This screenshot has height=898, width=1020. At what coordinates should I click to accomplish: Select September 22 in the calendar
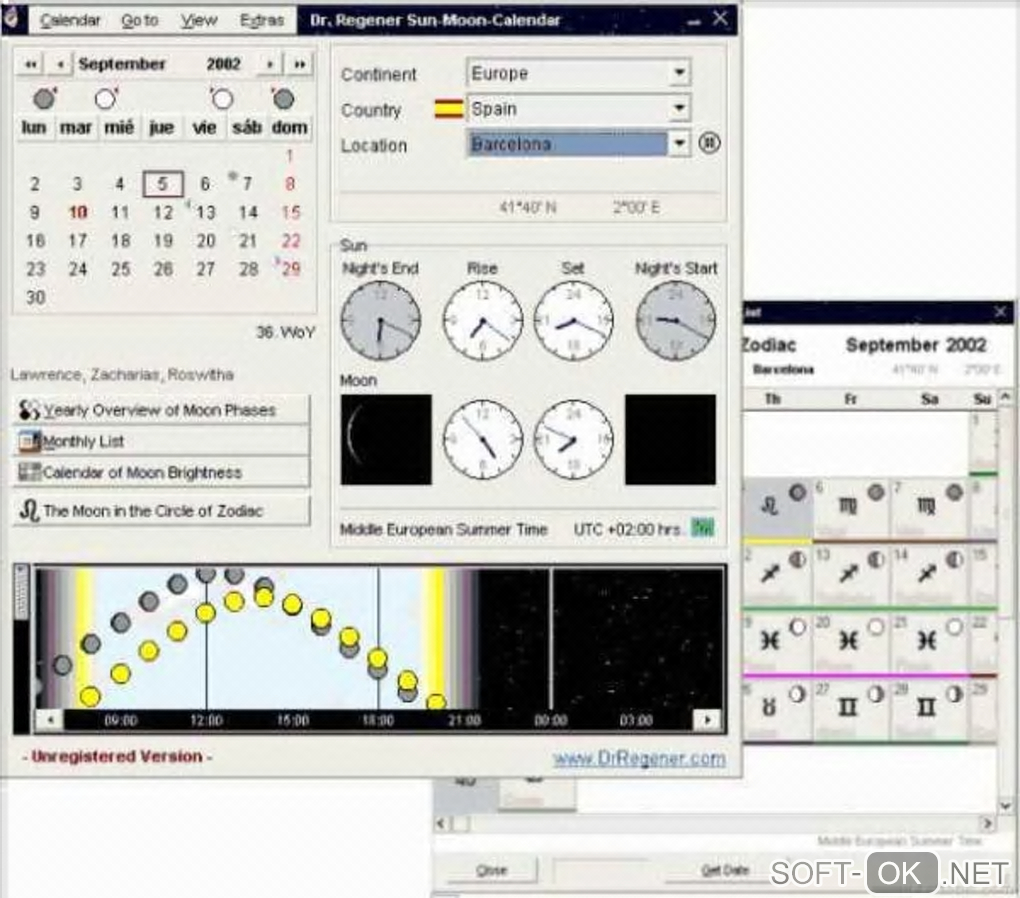290,241
